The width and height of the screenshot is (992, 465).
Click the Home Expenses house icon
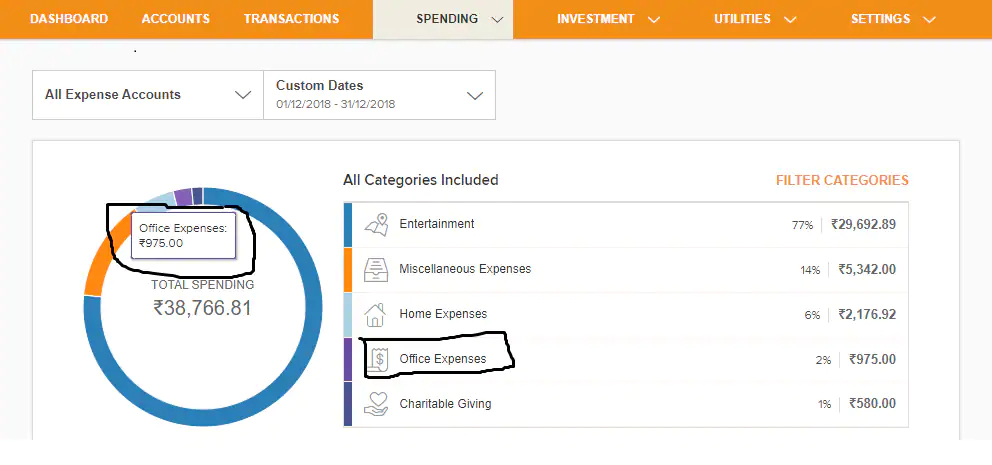click(376, 315)
